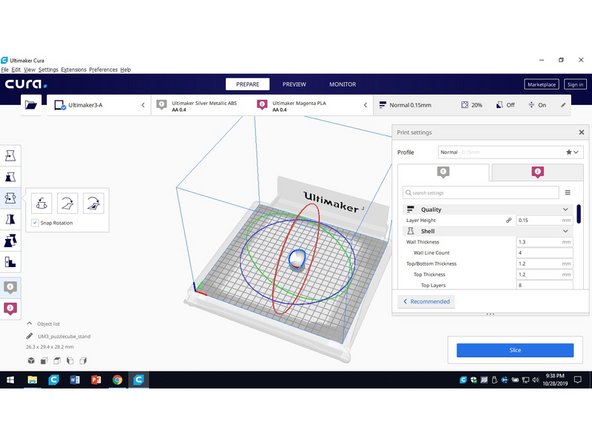The width and height of the screenshot is (592, 444).
Task: Switch to top view icon
Action: [57, 361]
